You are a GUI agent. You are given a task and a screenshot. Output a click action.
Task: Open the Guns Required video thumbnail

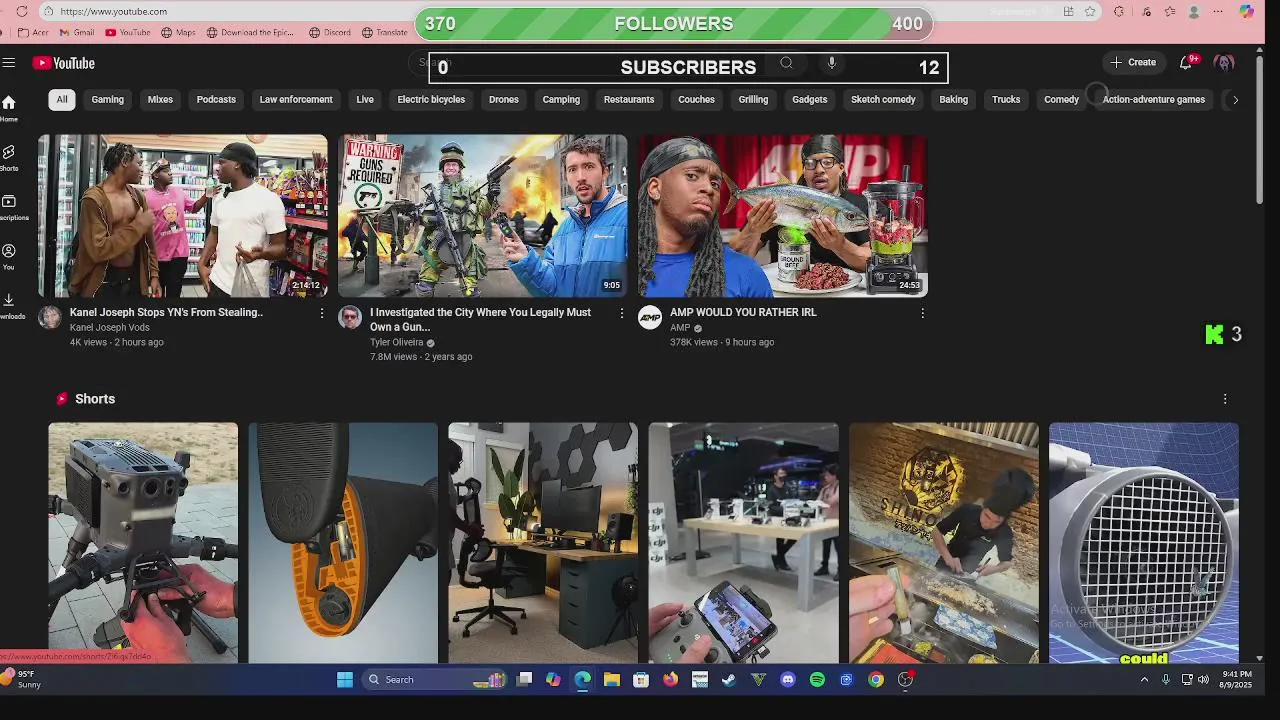[x=483, y=216]
